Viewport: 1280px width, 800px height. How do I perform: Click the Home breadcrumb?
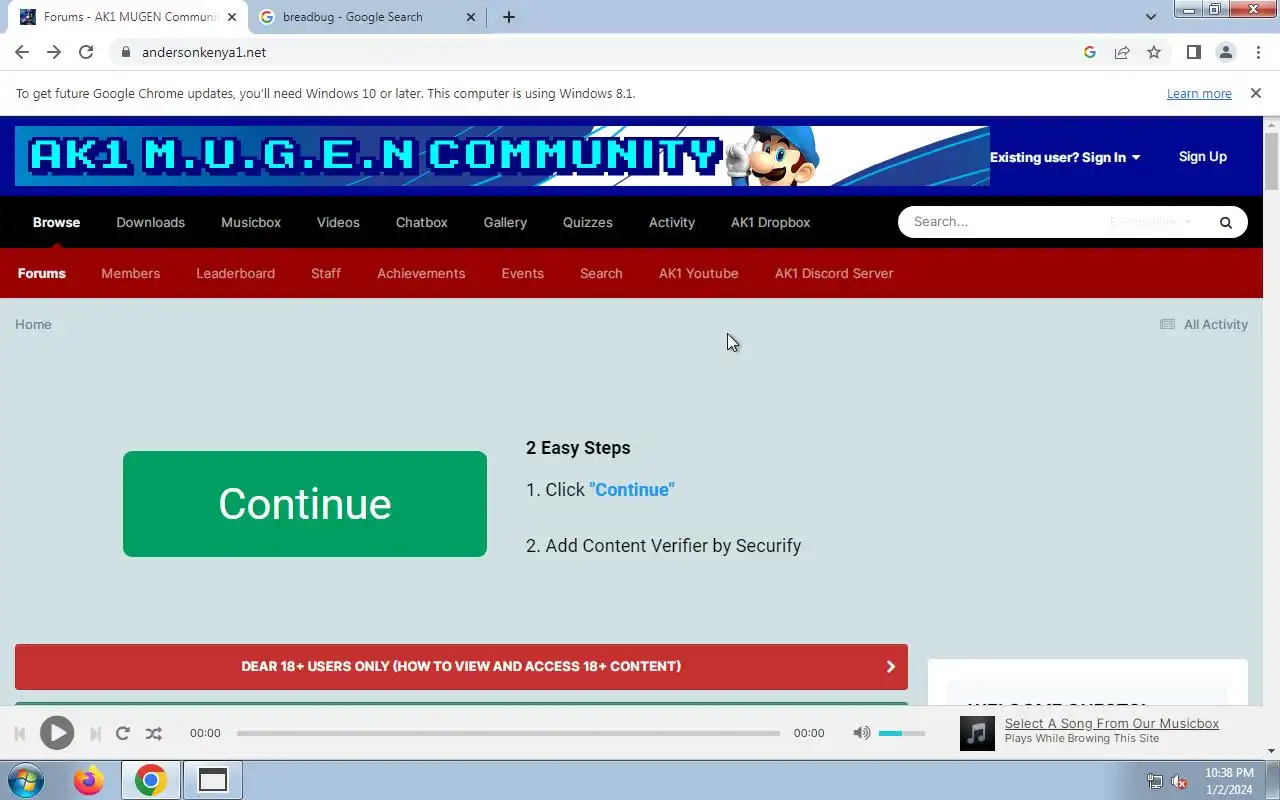point(33,324)
